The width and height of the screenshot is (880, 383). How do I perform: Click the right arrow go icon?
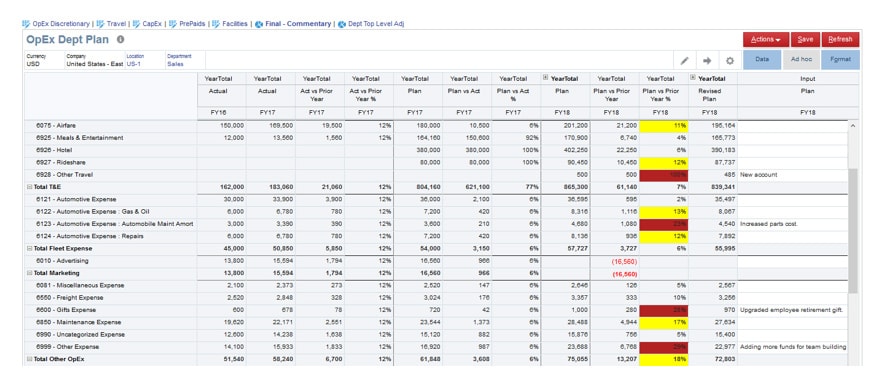707,60
